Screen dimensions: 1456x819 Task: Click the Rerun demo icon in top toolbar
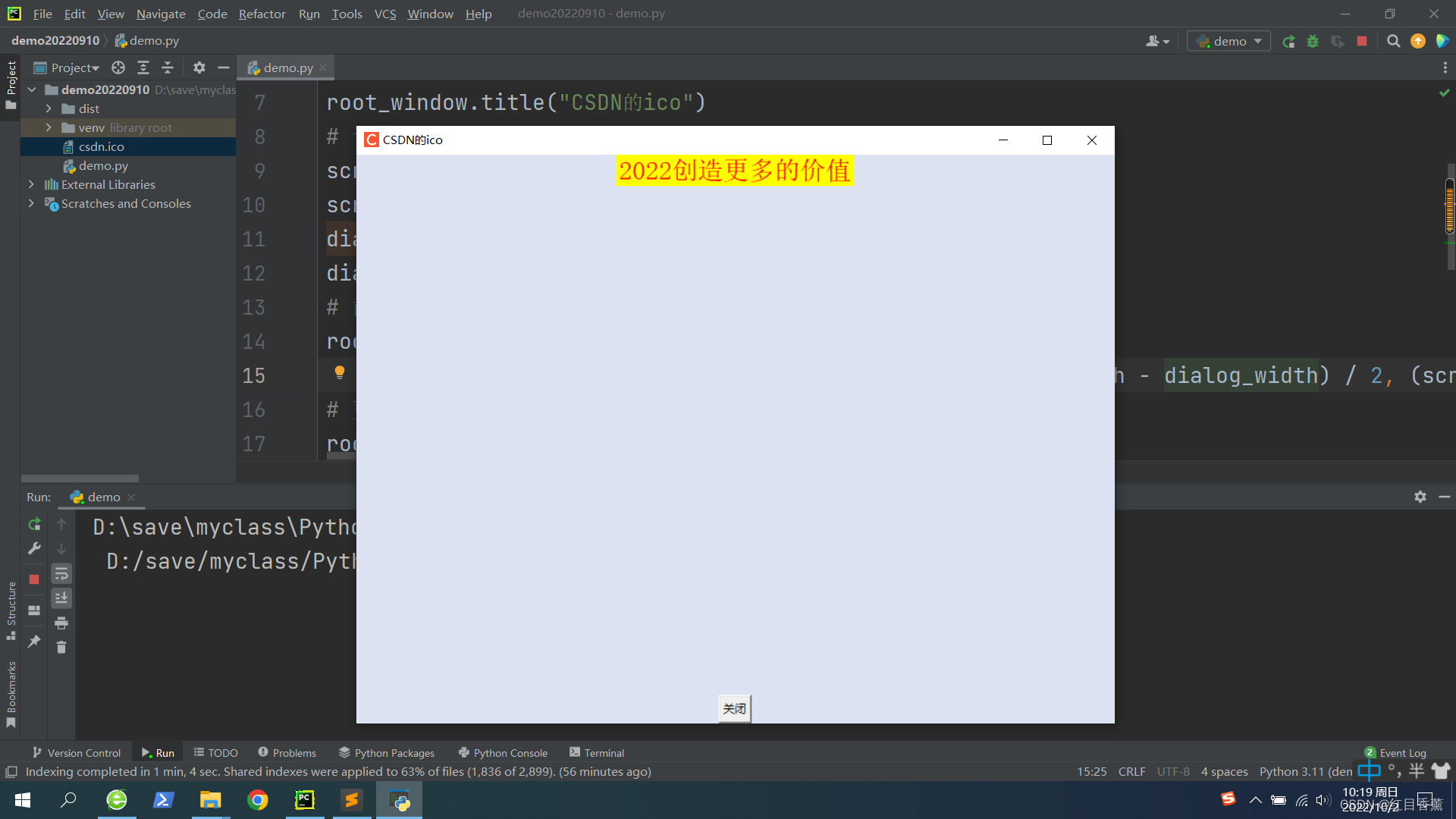[1288, 42]
